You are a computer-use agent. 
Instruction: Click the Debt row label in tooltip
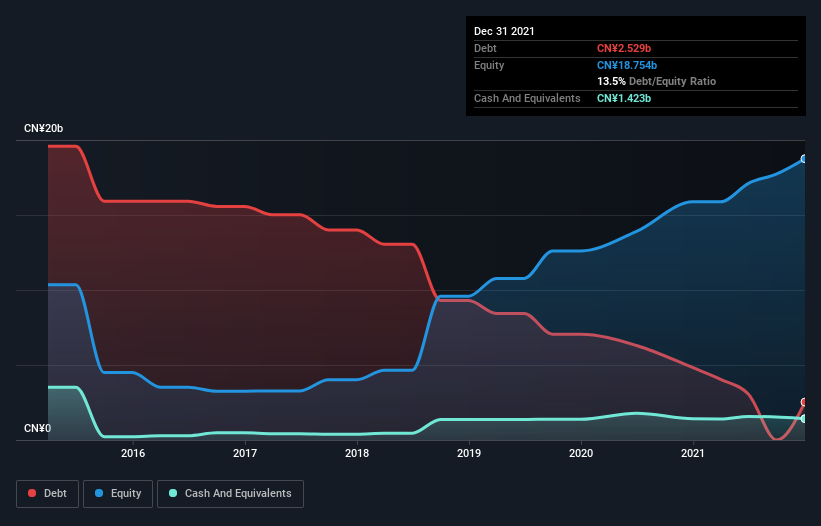(x=485, y=48)
